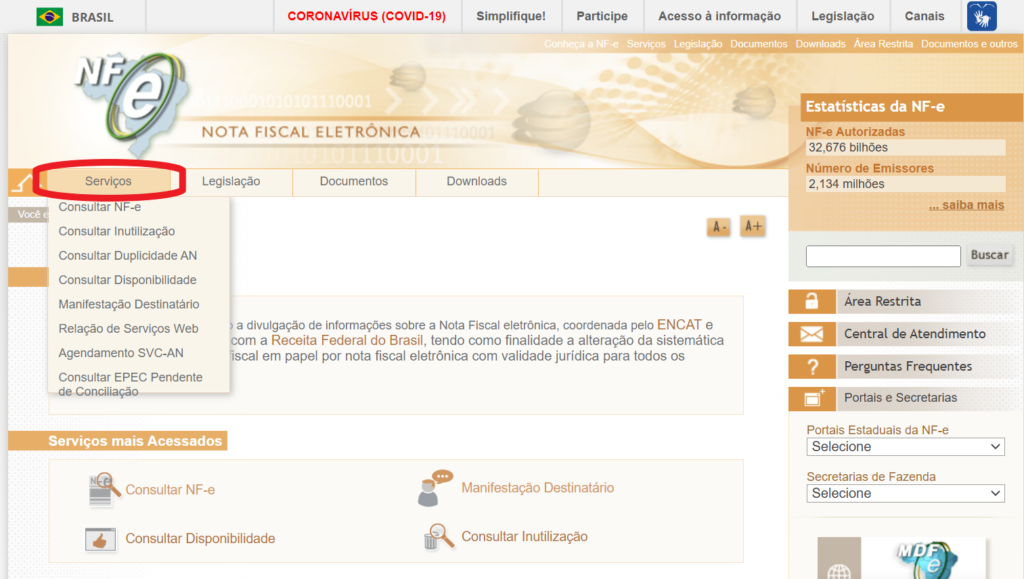Click 'Documentos e outros' header link
Viewport: 1024px width, 579px height.
(x=969, y=44)
